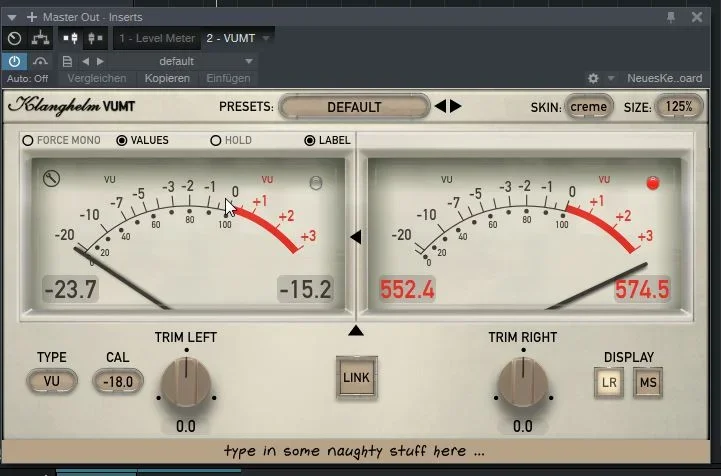Switch to the 1 - Level Meter tab
This screenshot has height=476, width=721.
click(x=157, y=38)
